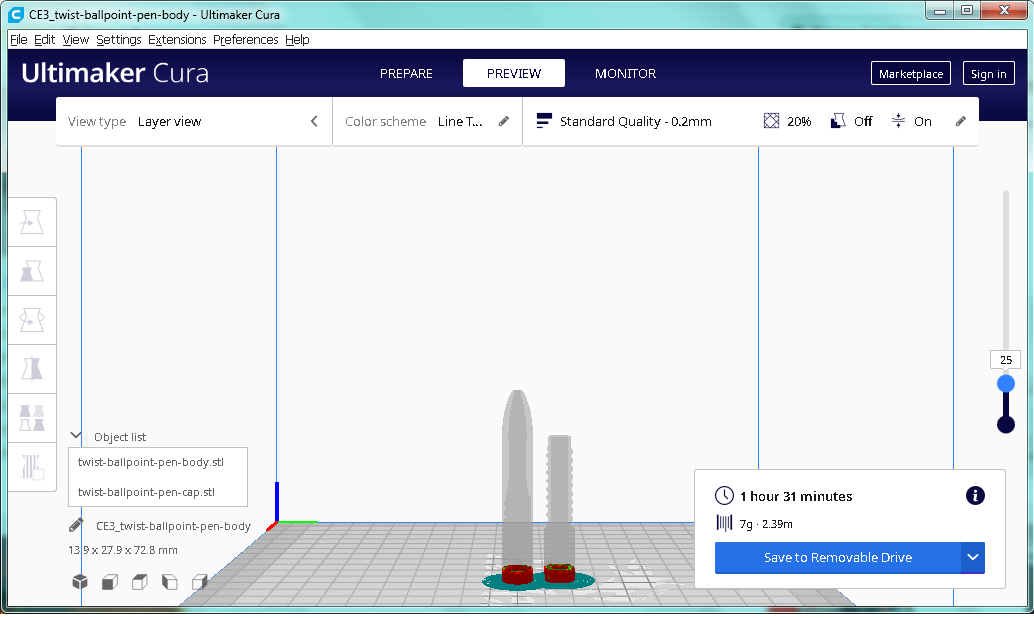Click the adhesion On icon

click(x=898, y=121)
